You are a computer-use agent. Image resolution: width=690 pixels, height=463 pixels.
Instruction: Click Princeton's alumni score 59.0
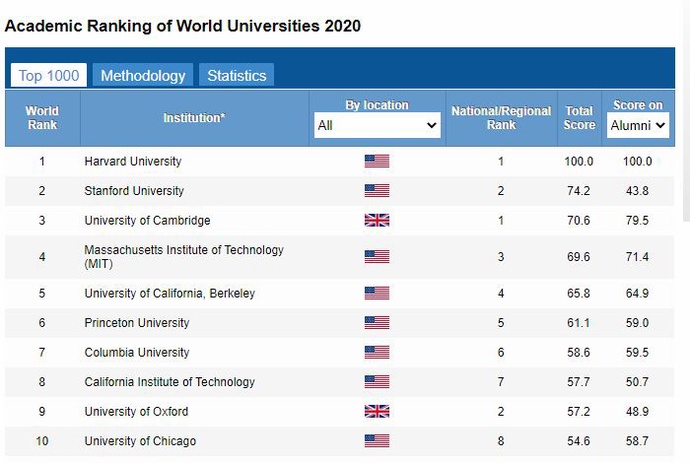[x=637, y=323]
